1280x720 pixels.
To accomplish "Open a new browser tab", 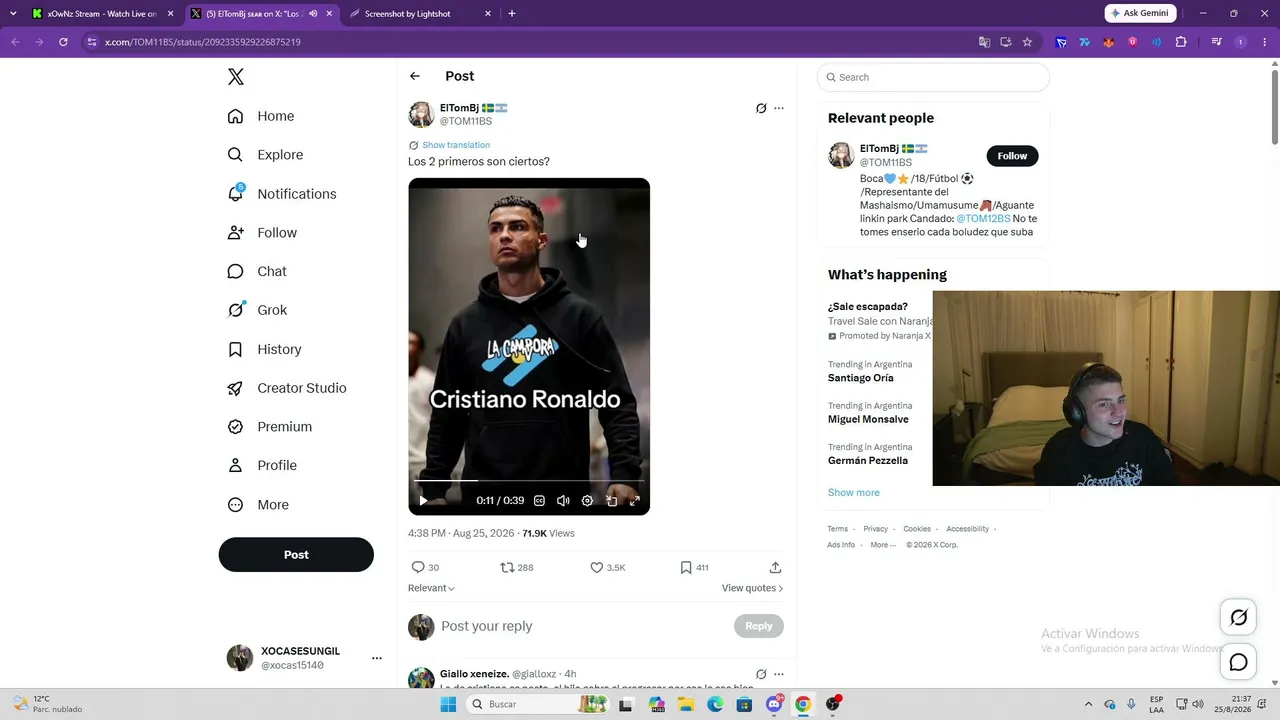I will click(x=512, y=14).
